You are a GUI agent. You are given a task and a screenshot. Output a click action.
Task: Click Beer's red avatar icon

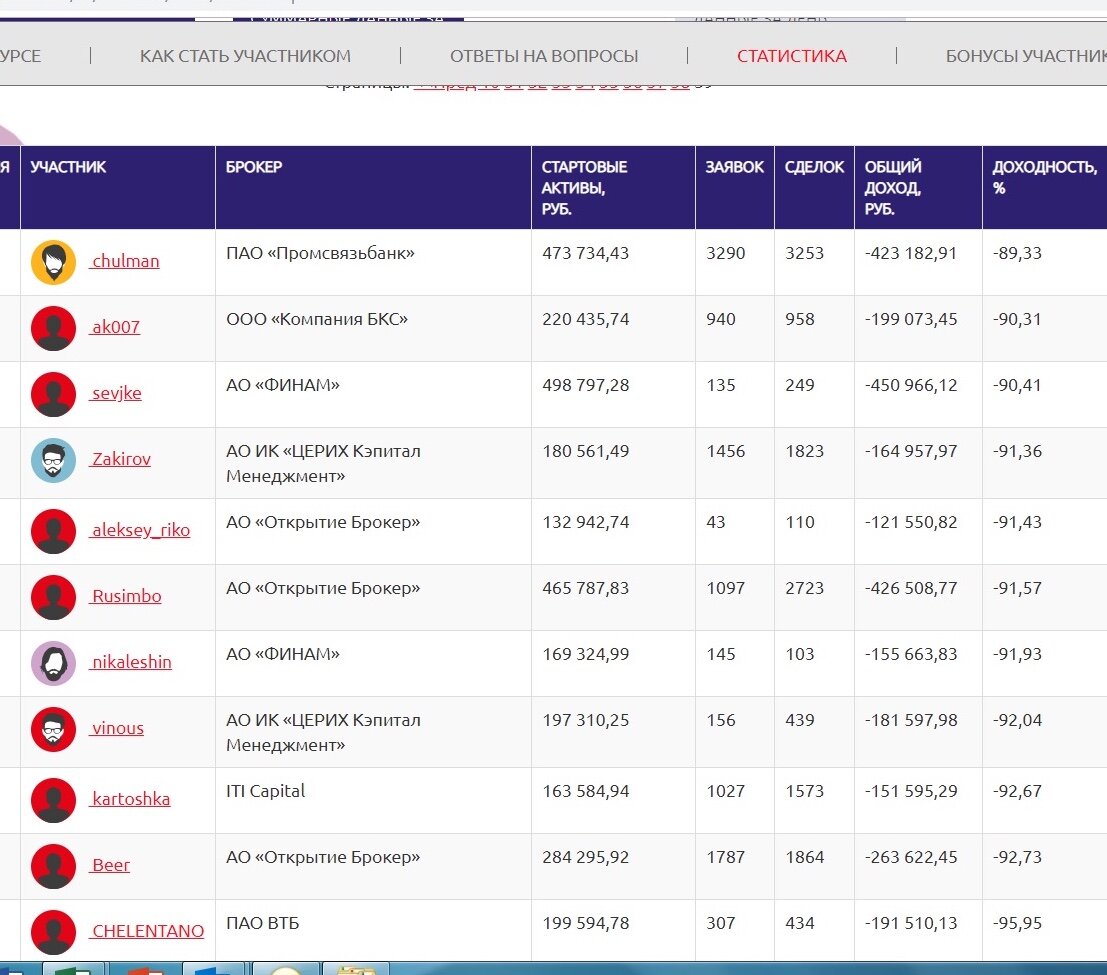[54, 866]
